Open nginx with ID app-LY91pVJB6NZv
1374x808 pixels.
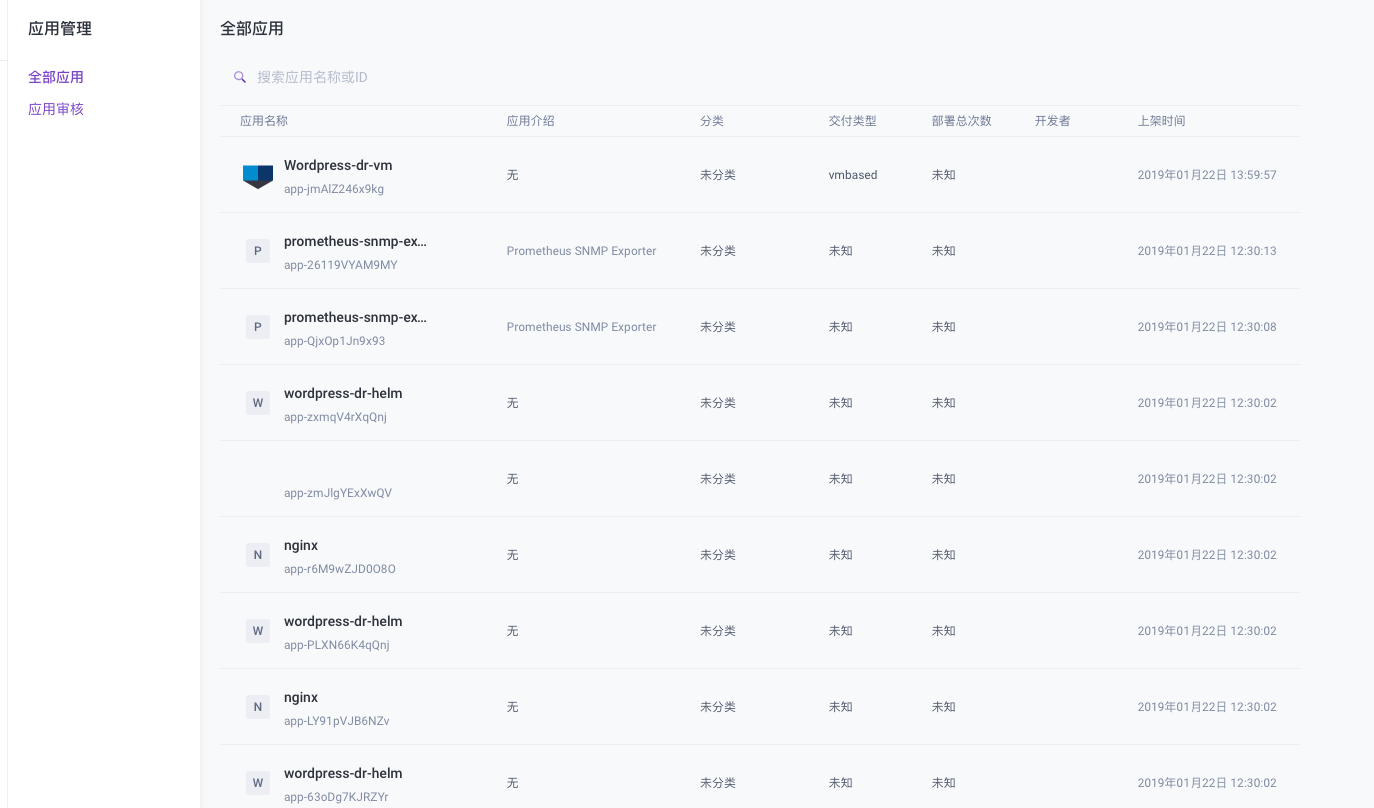[301, 697]
